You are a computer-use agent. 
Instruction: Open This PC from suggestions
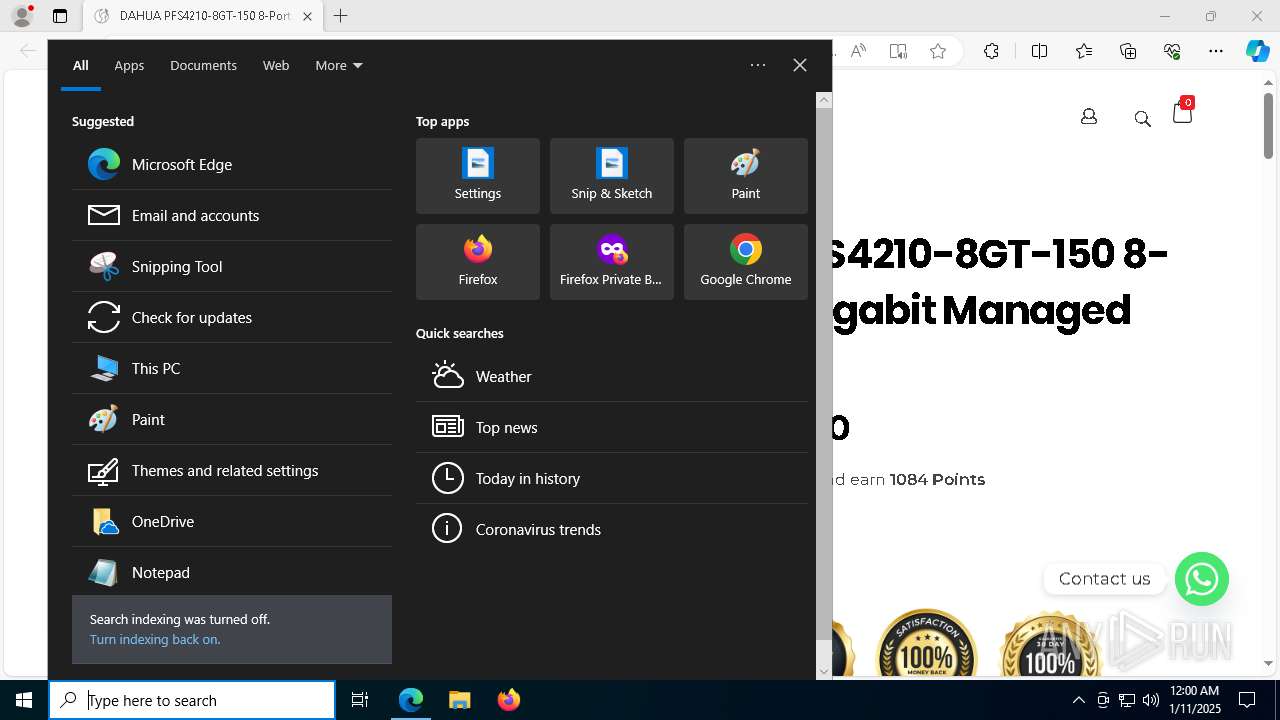pos(232,368)
